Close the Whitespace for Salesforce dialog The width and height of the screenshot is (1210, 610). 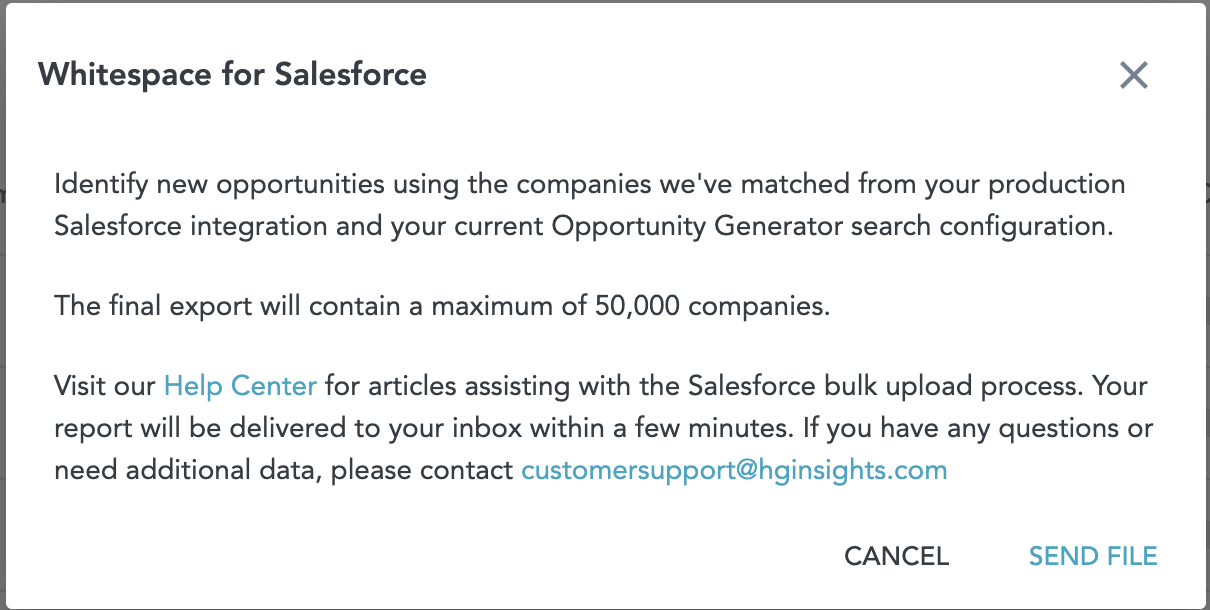click(1133, 75)
